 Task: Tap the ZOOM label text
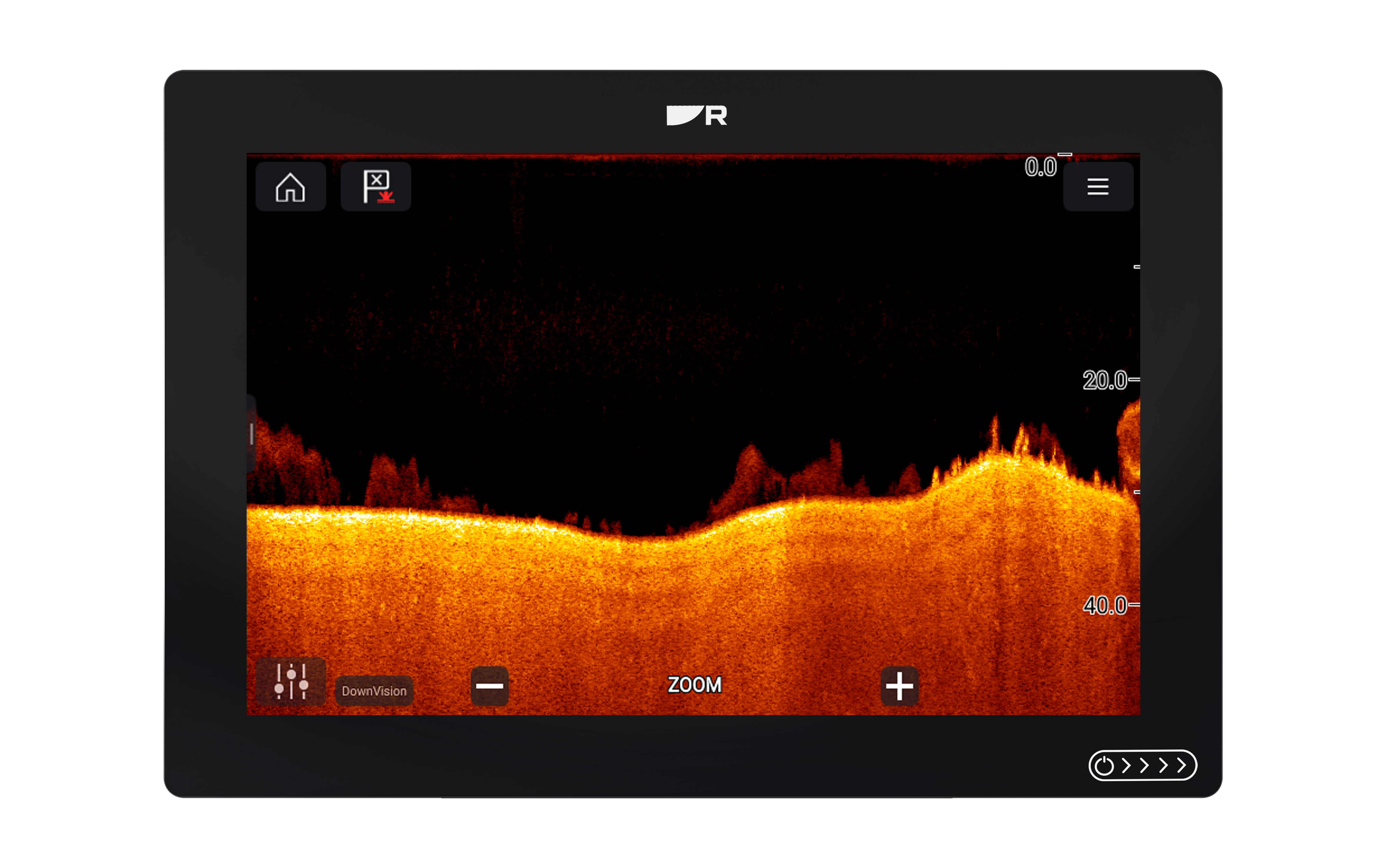click(x=694, y=685)
